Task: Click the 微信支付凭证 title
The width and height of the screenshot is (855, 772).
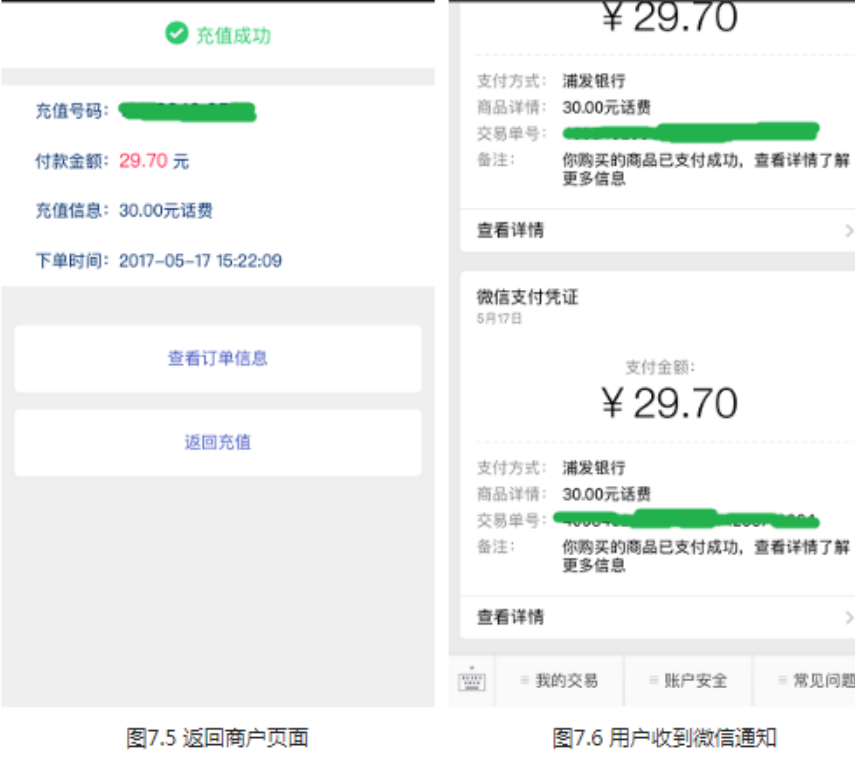Action: pos(527,297)
